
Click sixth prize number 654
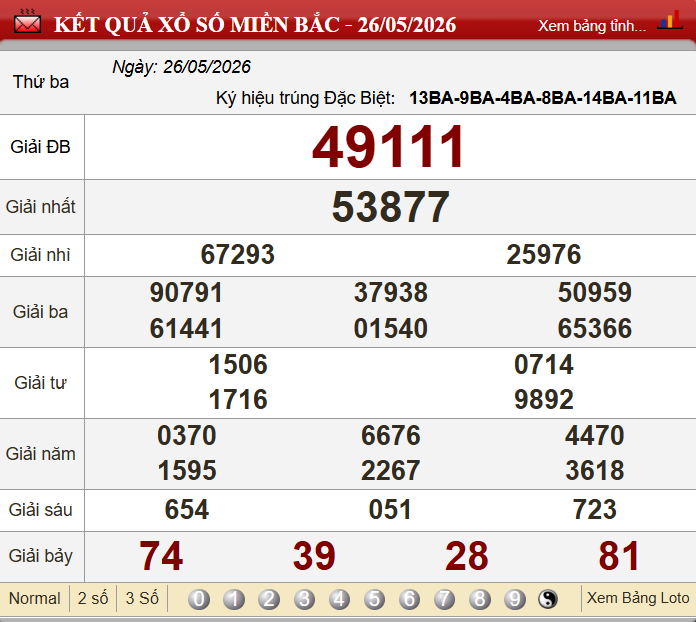[187, 509]
